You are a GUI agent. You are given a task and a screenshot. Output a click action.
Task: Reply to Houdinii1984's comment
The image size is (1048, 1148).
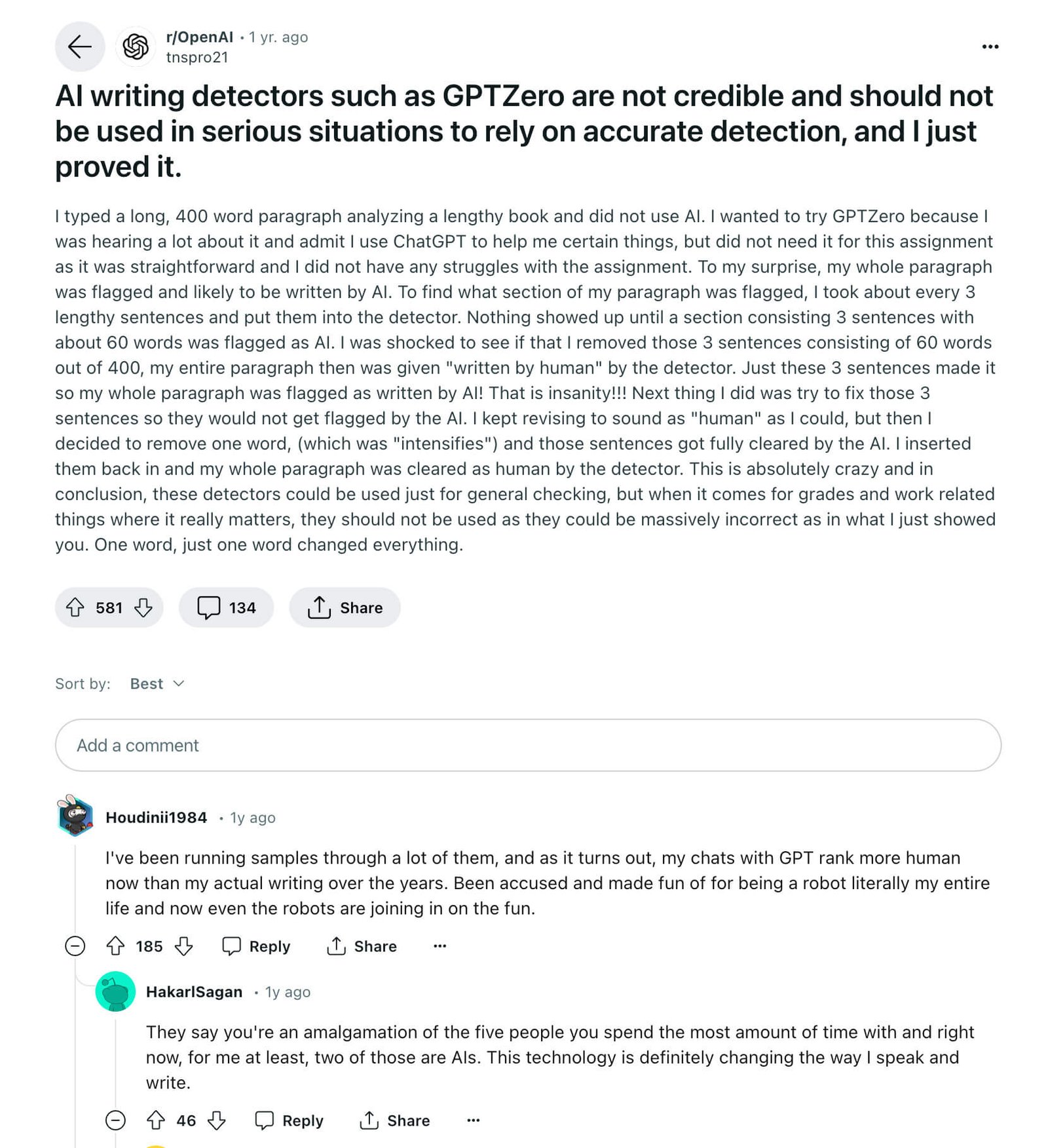coord(257,946)
